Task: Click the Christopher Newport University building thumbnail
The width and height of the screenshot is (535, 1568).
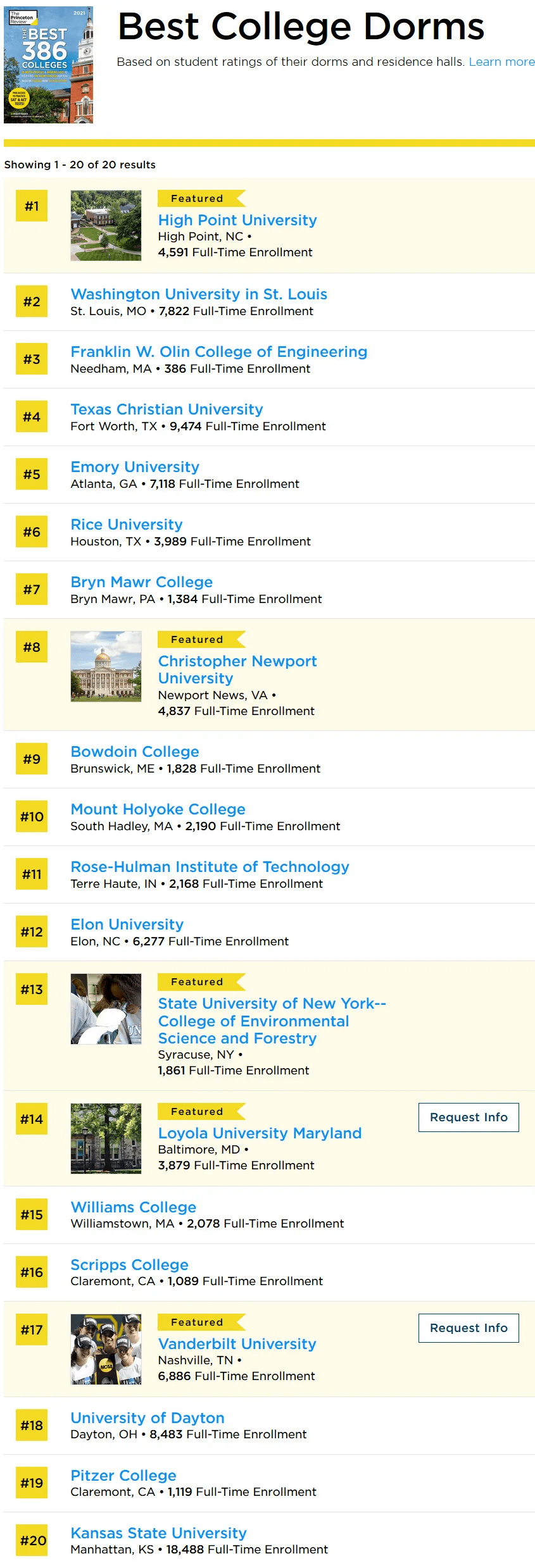Action: click(106, 666)
